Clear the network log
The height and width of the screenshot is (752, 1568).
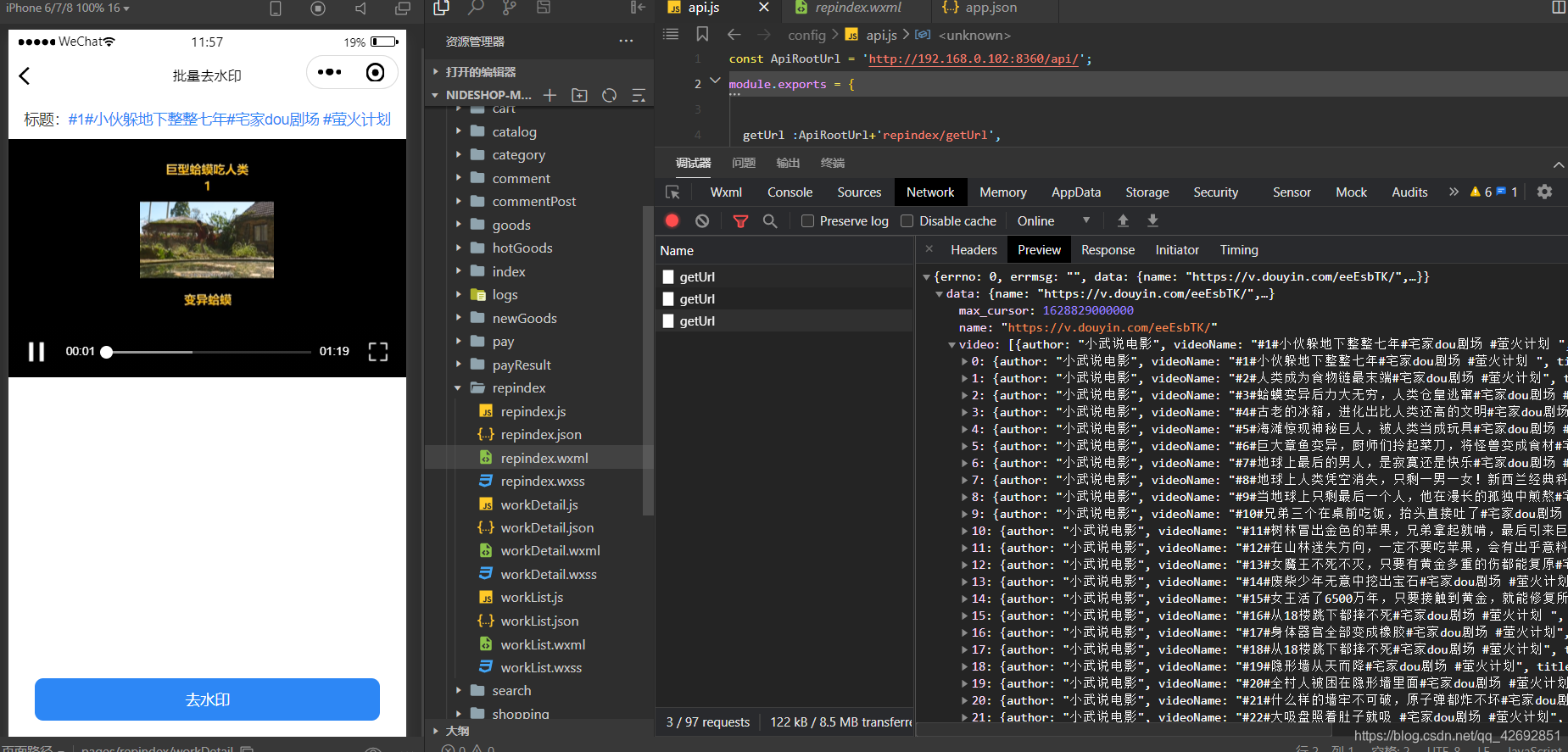702,220
